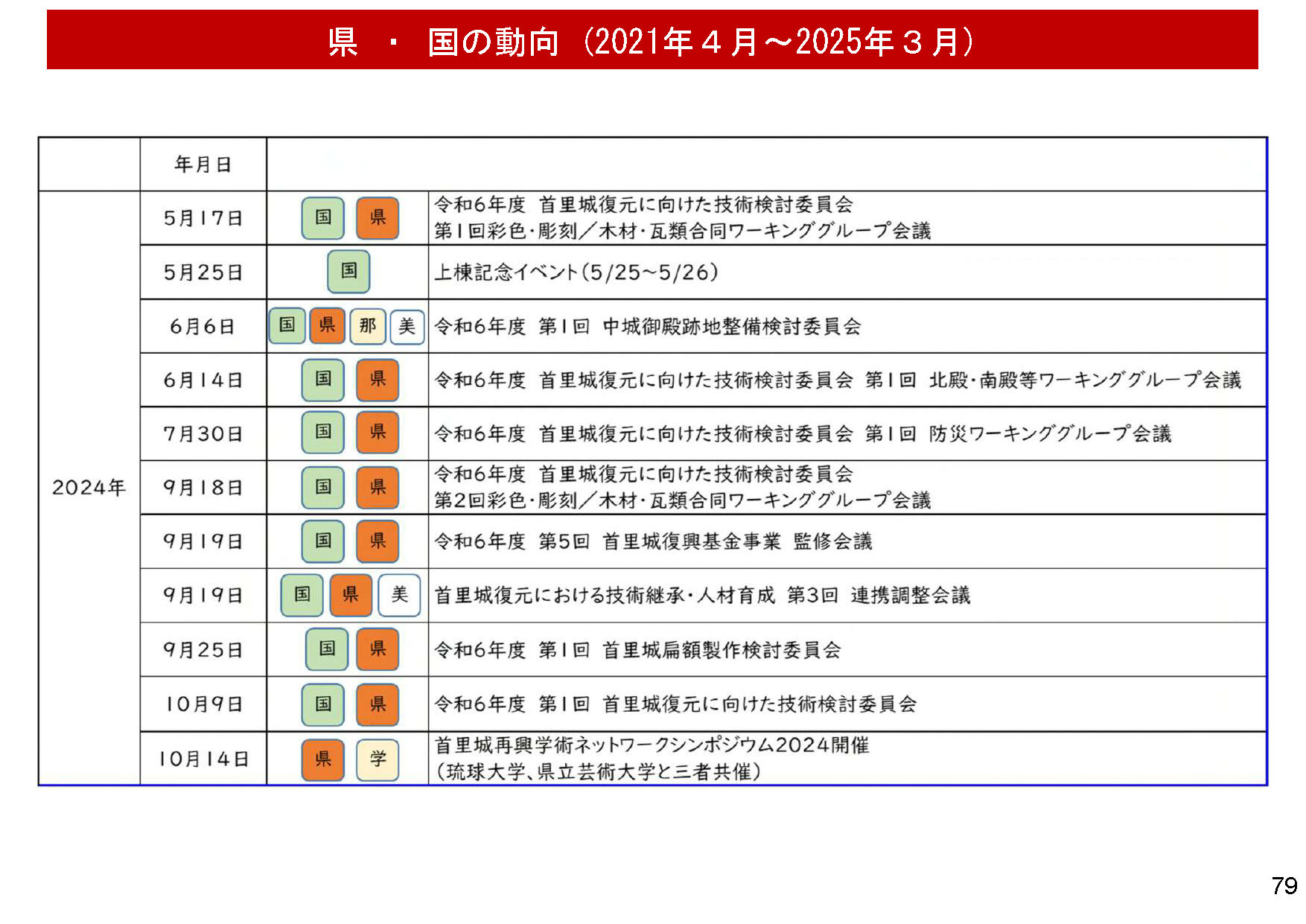Click the 美 badge in the 連携調整会議 row

[399, 595]
